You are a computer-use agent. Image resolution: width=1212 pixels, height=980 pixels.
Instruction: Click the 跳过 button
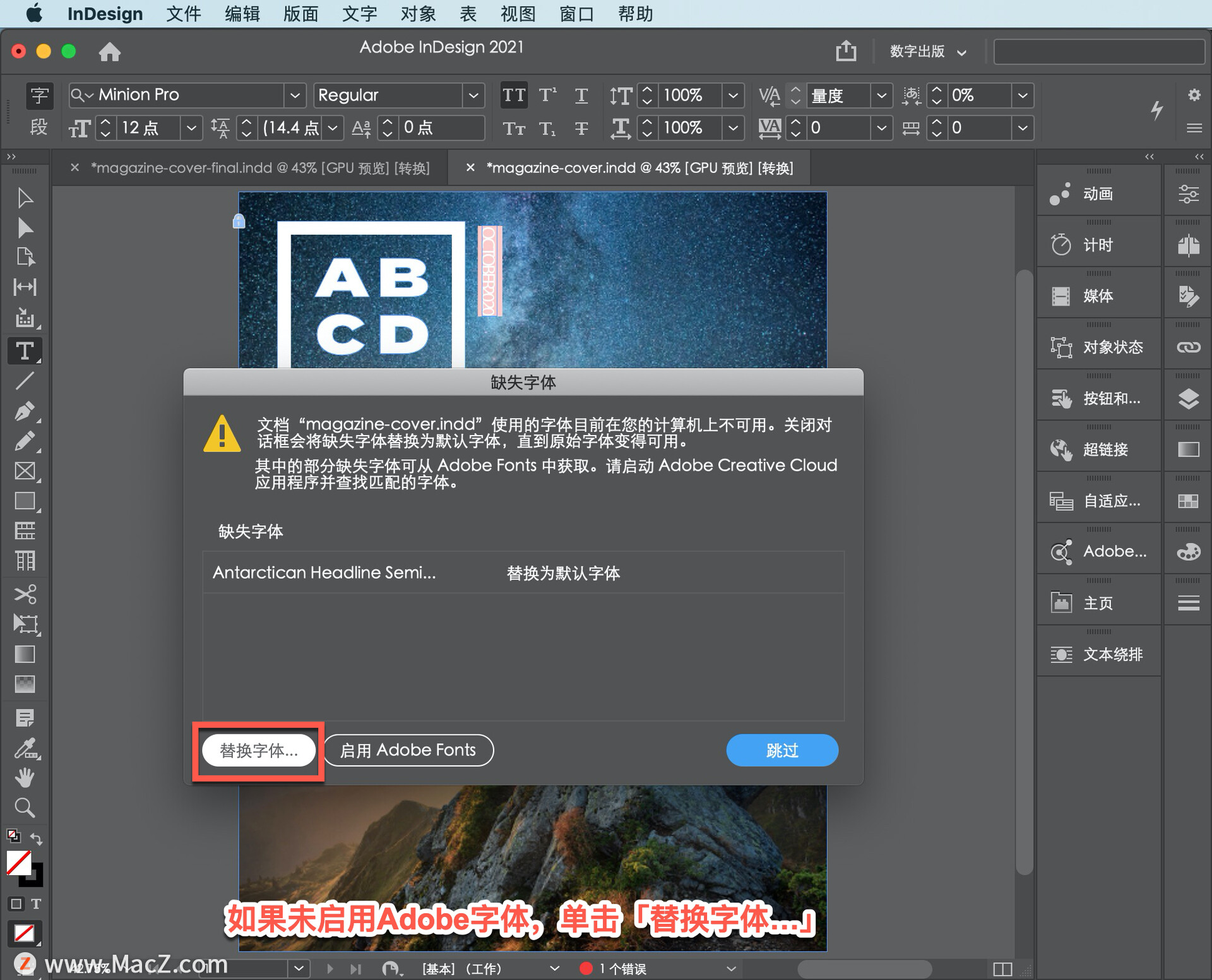click(x=782, y=750)
